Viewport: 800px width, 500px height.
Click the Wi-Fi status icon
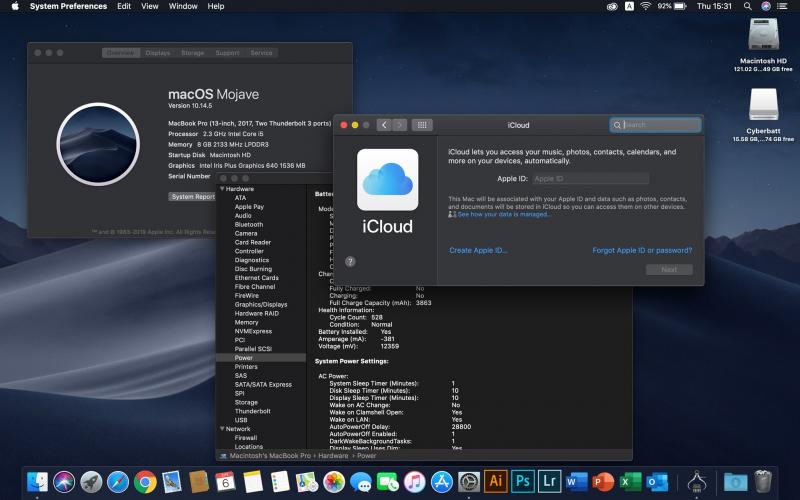pyautogui.click(x=646, y=6)
